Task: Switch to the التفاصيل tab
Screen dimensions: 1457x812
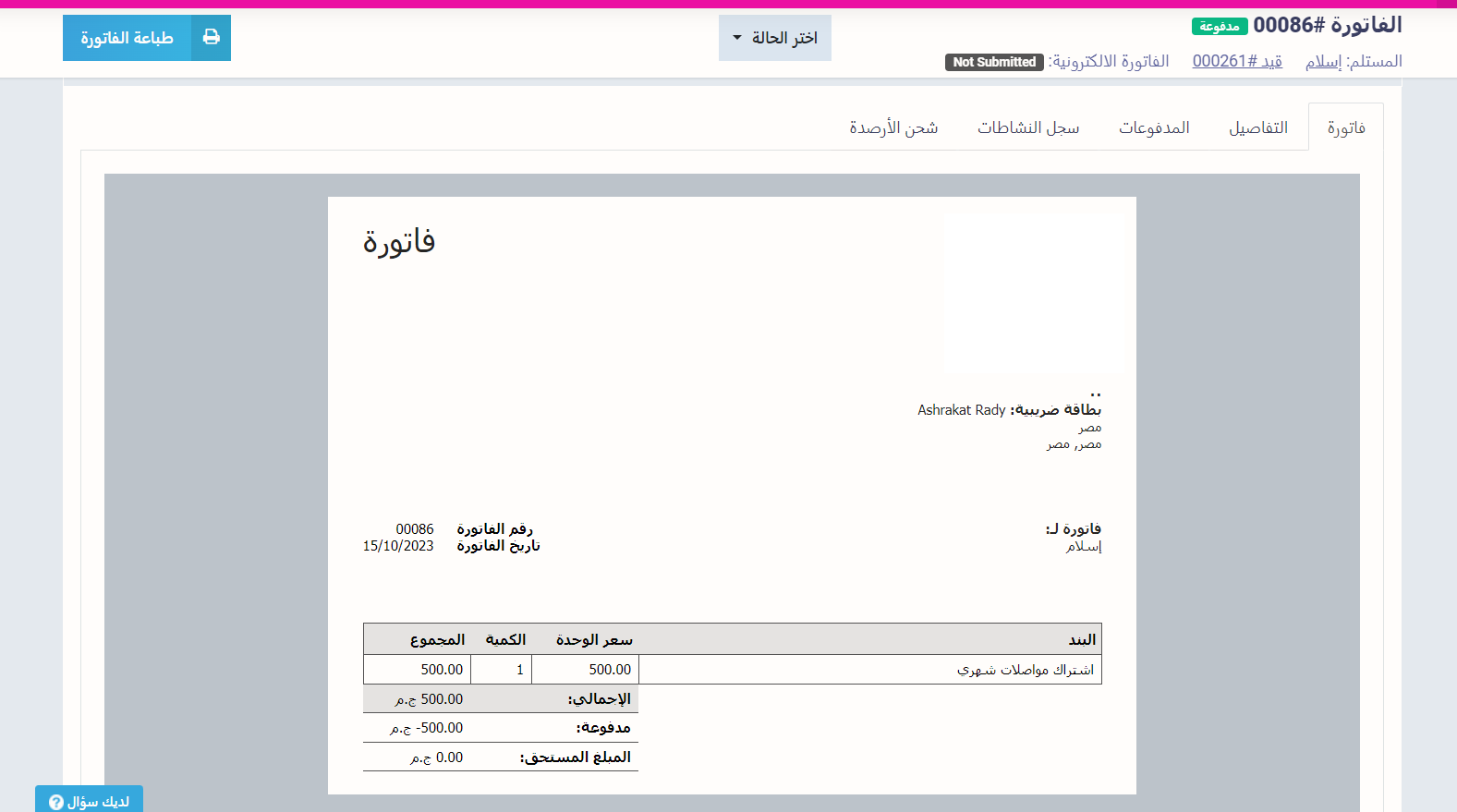Action: (x=1257, y=127)
